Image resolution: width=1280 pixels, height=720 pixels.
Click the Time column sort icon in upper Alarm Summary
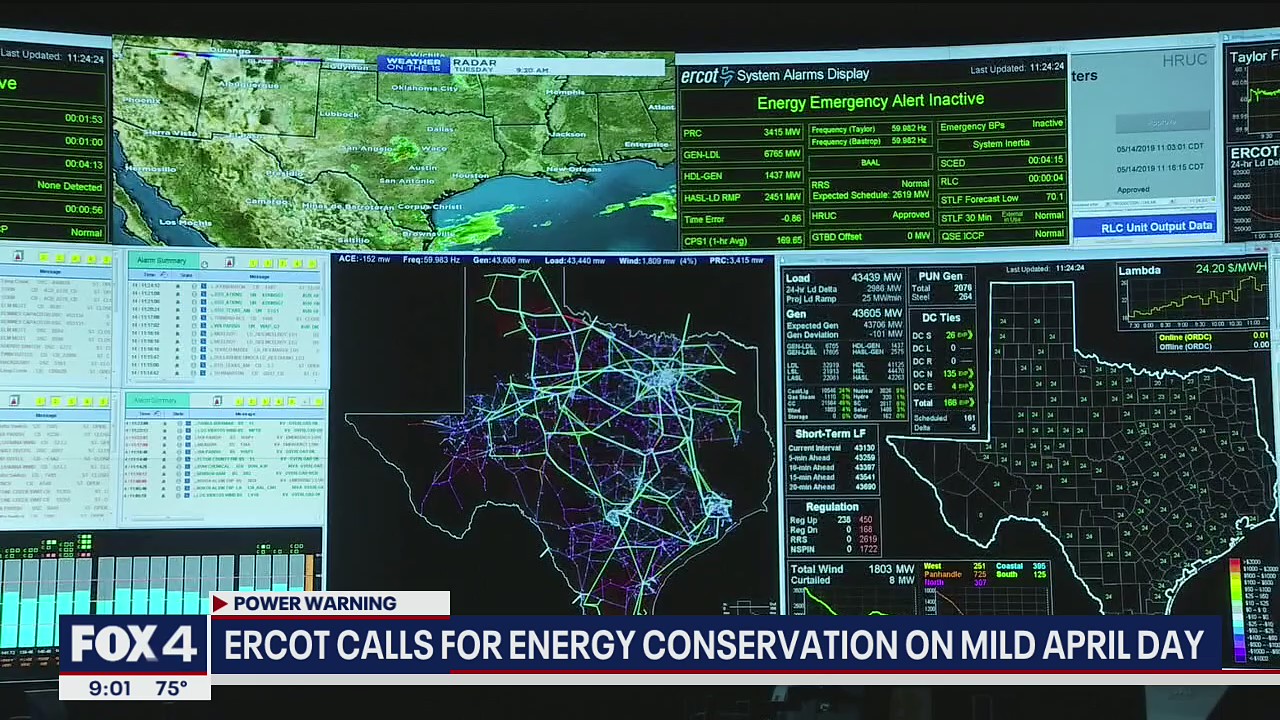click(164, 275)
